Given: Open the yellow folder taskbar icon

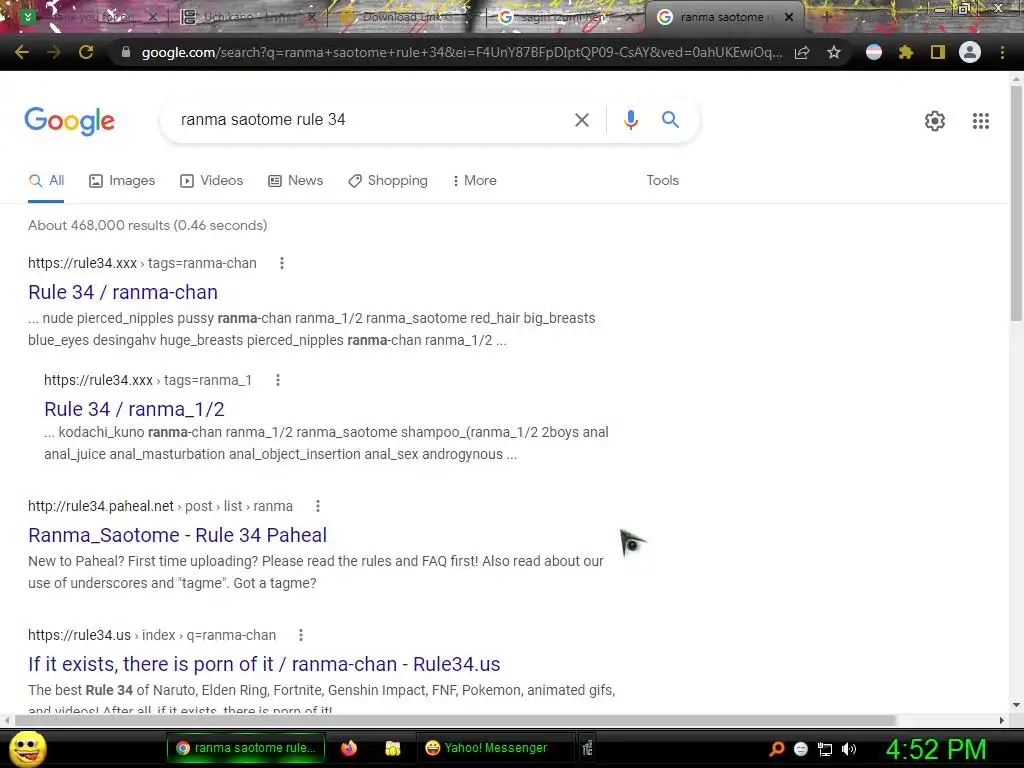Looking at the screenshot, I should click(392, 748).
